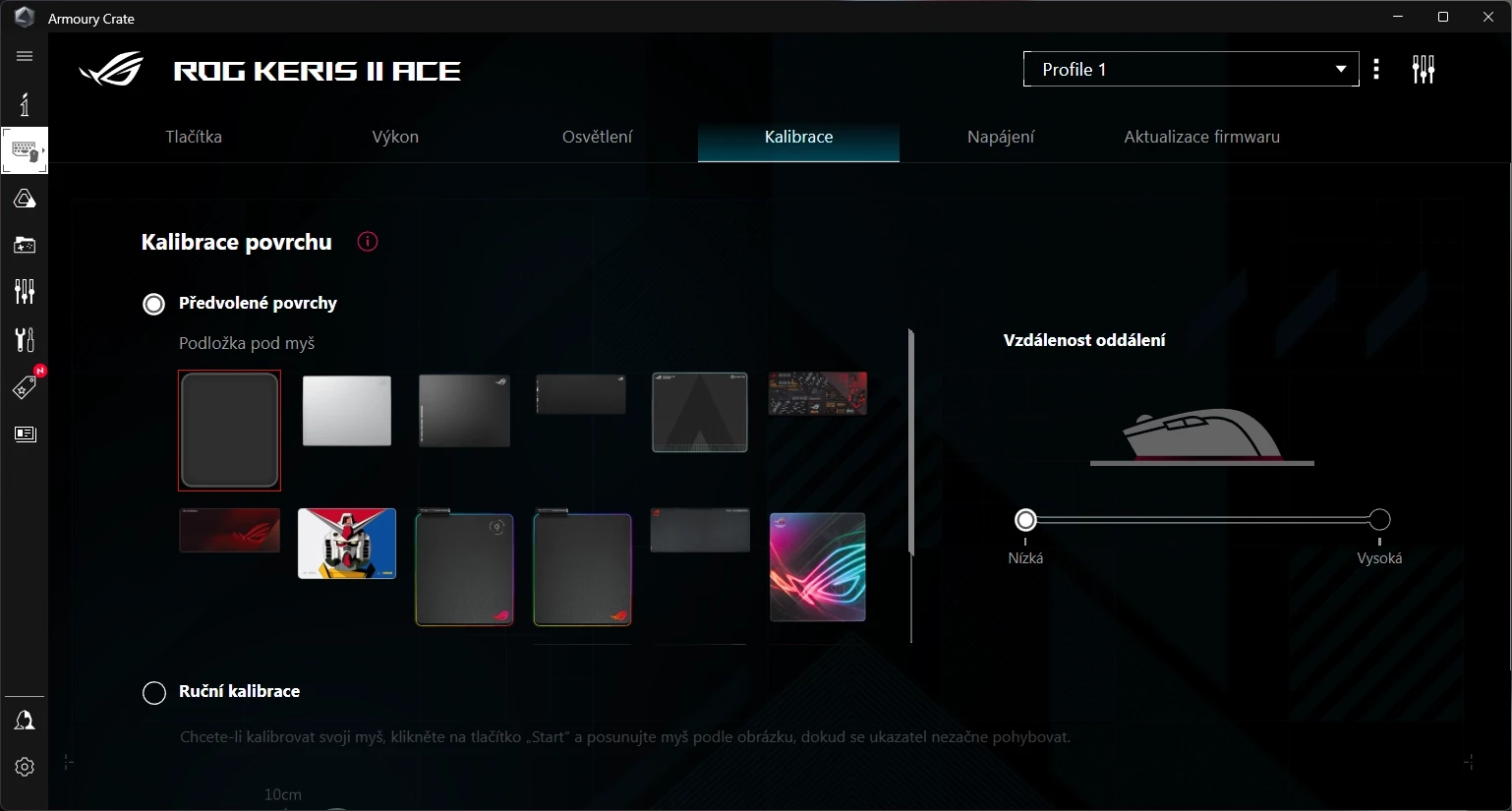Image resolution: width=1512 pixels, height=811 pixels.
Task: Open Aura Sync triangle icon
Action: click(25, 199)
